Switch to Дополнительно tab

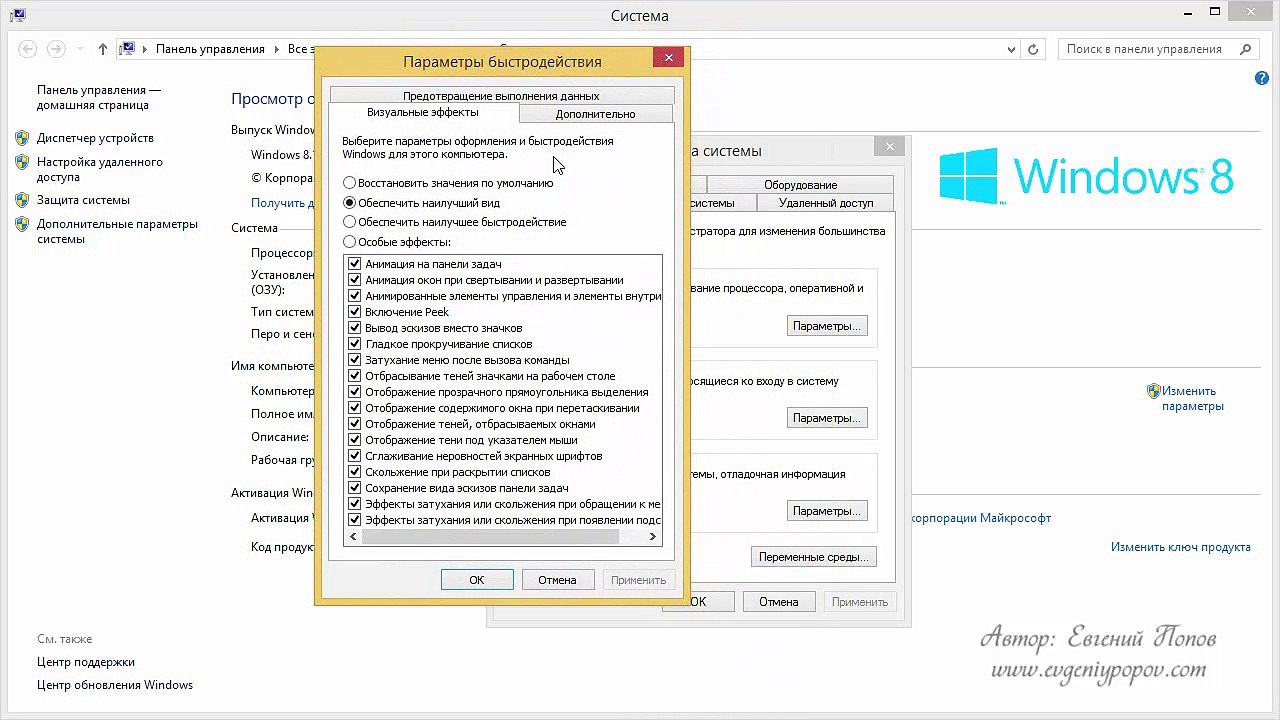595,114
